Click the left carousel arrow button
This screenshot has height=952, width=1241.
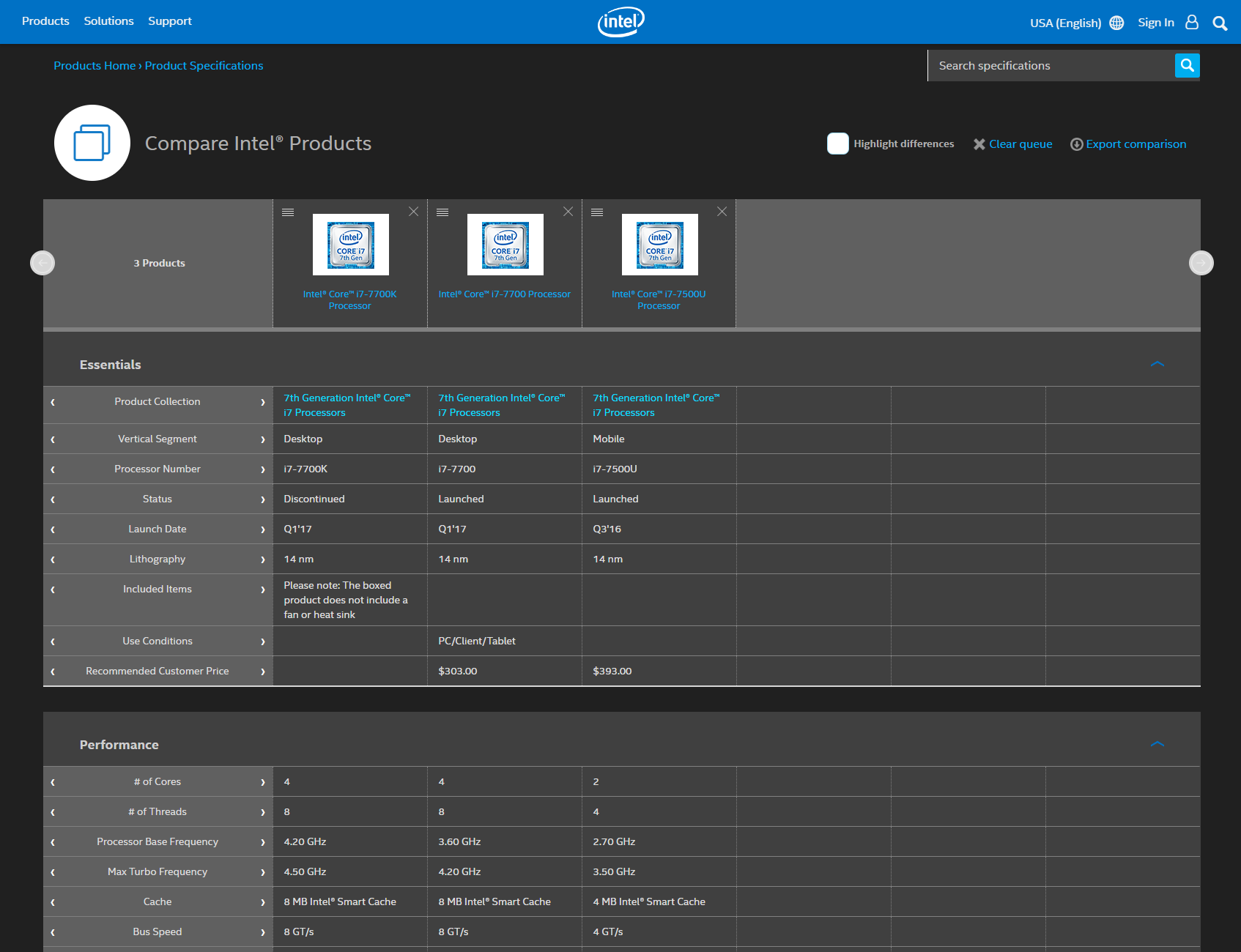click(x=42, y=263)
